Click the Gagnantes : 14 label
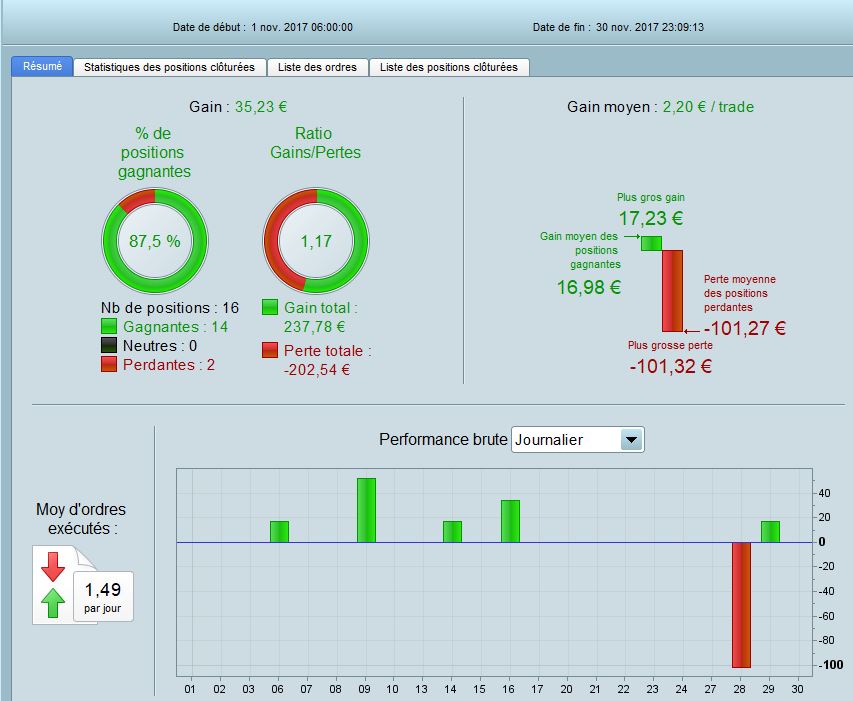853x701 pixels. pyautogui.click(x=175, y=327)
